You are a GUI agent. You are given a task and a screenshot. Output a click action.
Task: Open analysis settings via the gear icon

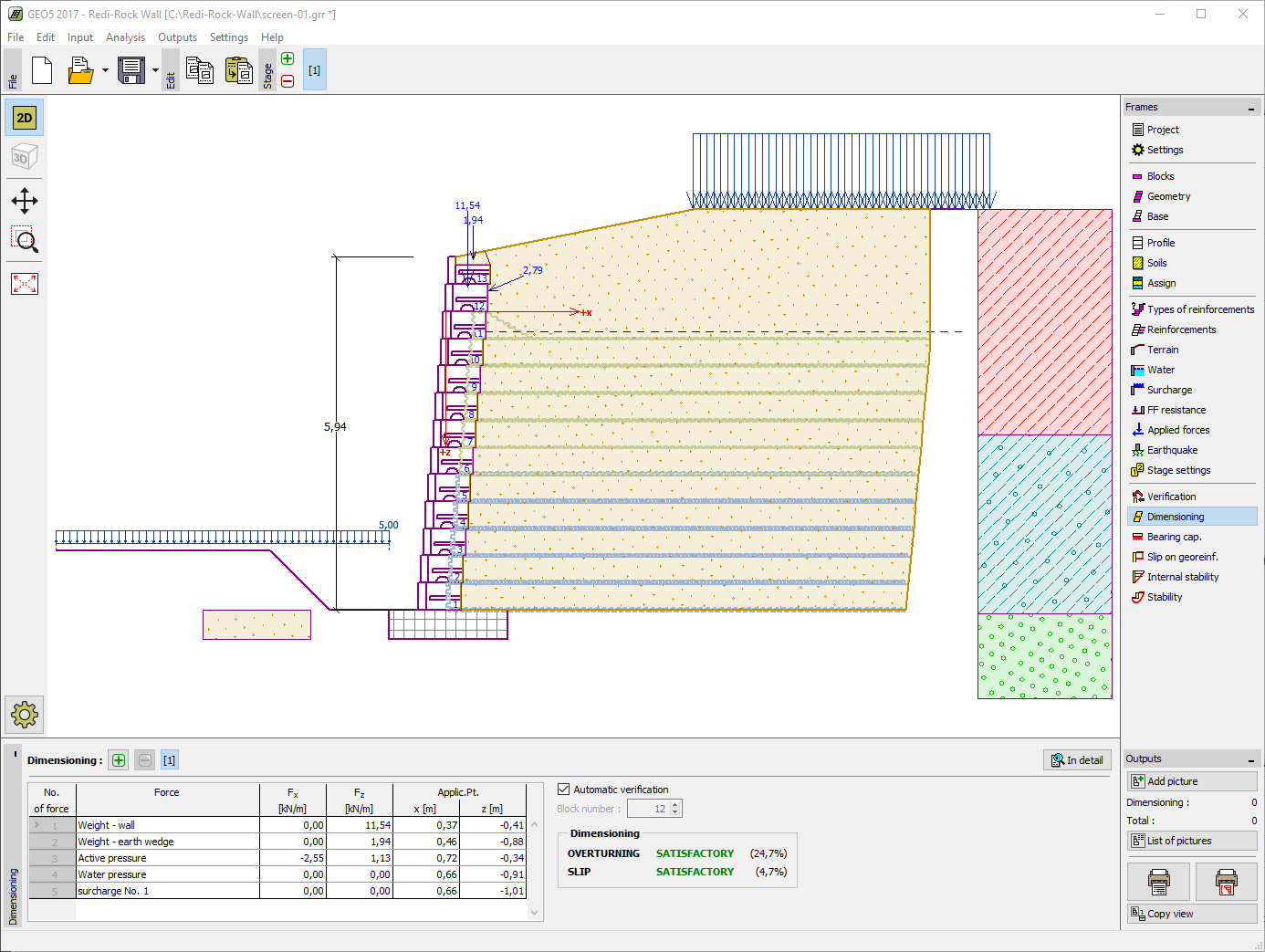click(x=25, y=715)
